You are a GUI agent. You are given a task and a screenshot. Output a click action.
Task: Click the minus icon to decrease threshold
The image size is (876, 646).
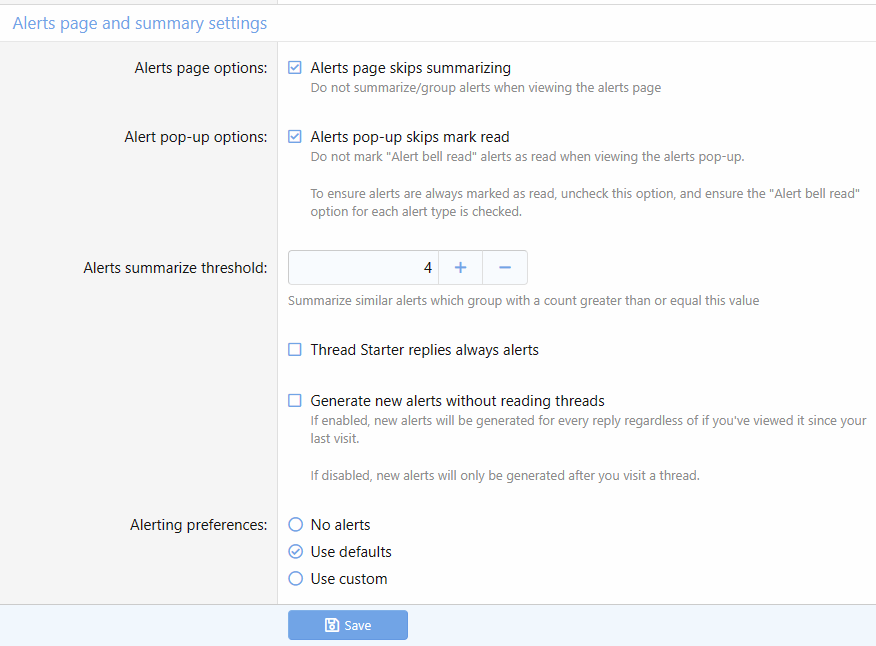point(505,268)
